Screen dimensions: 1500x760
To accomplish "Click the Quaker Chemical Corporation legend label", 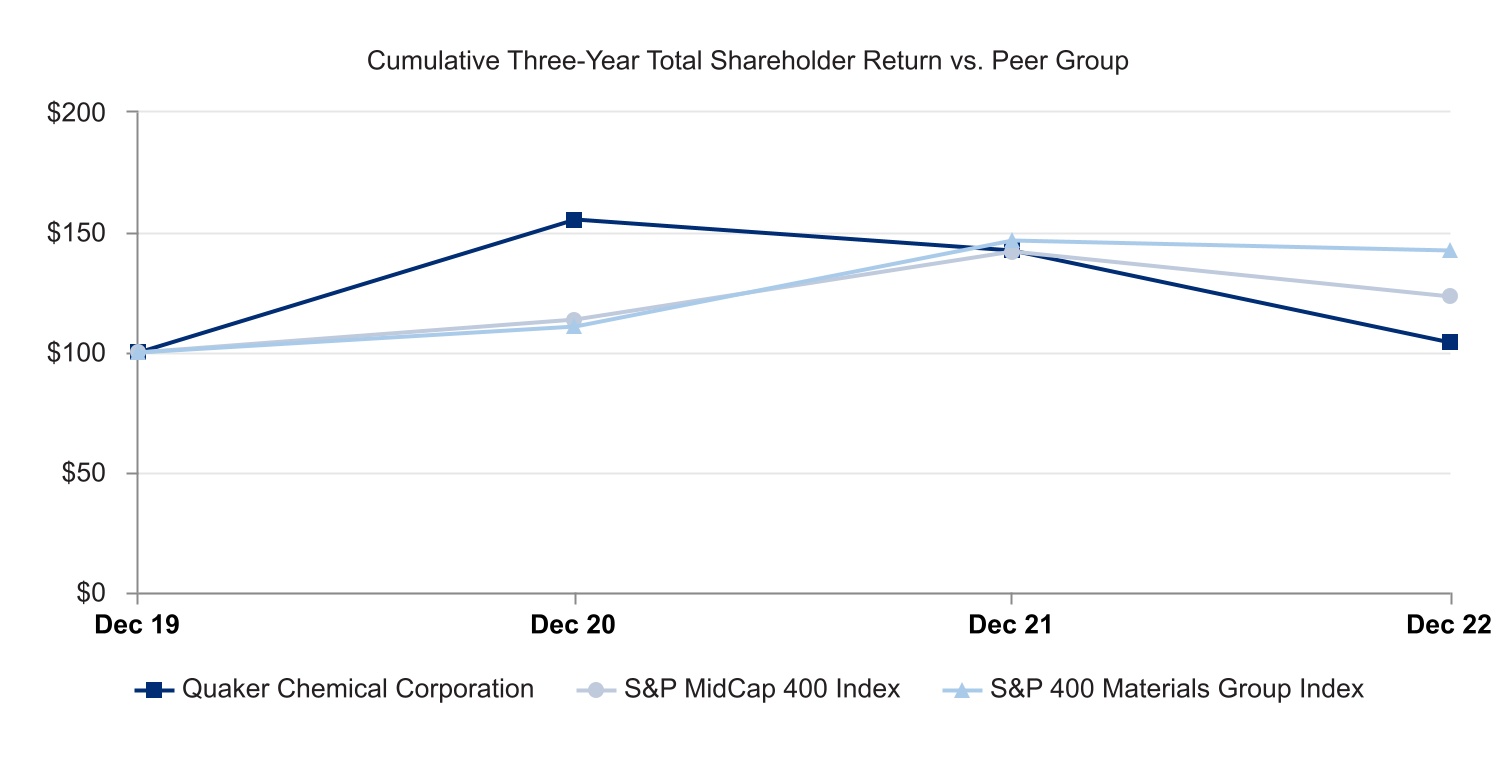I will [x=357, y=690].
